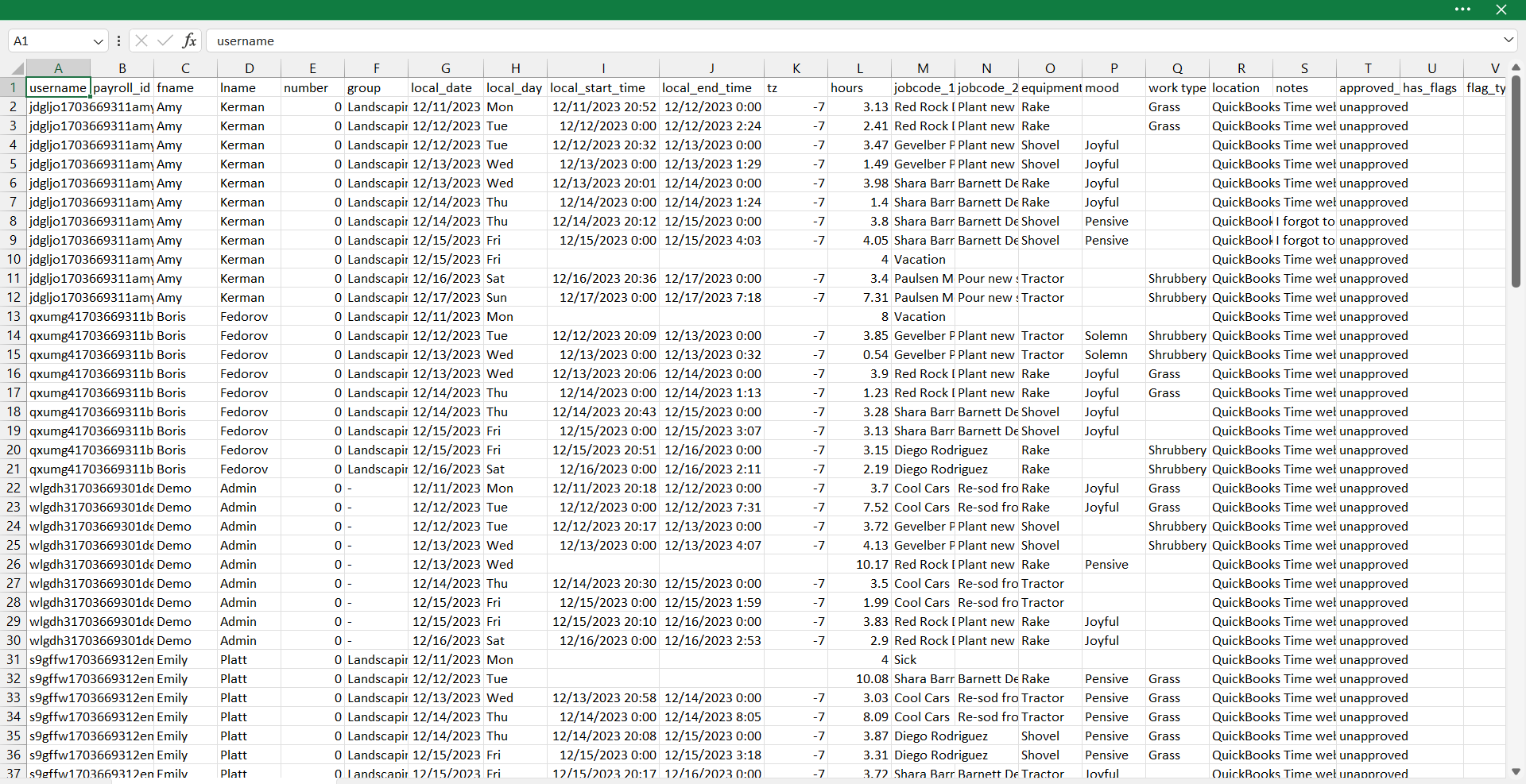The height and width of the screenshot is (784, 1526).
Task: Click the 'equipment' header cell
Action: (x=1050, y=87)
